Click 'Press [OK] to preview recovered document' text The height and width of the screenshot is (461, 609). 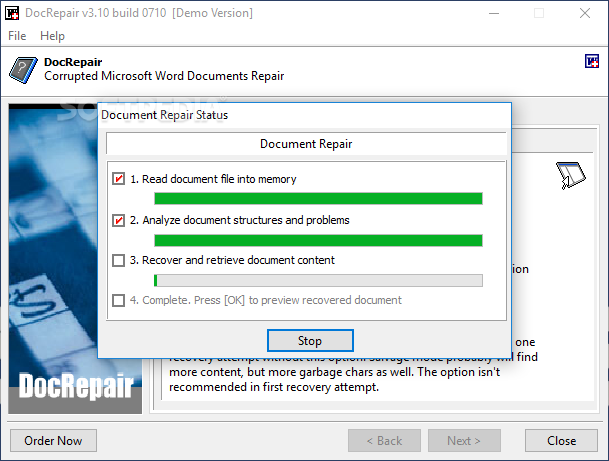click(298, 300)
